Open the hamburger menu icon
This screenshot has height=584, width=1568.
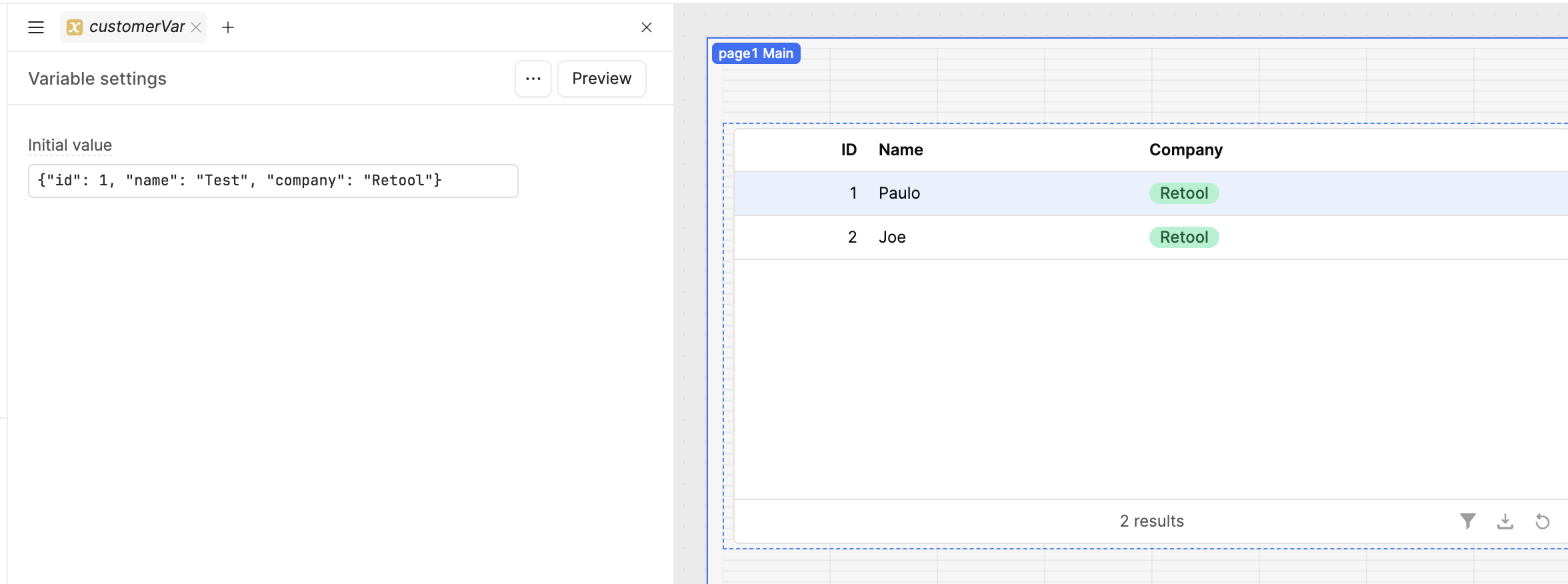[x=36, y=27]
